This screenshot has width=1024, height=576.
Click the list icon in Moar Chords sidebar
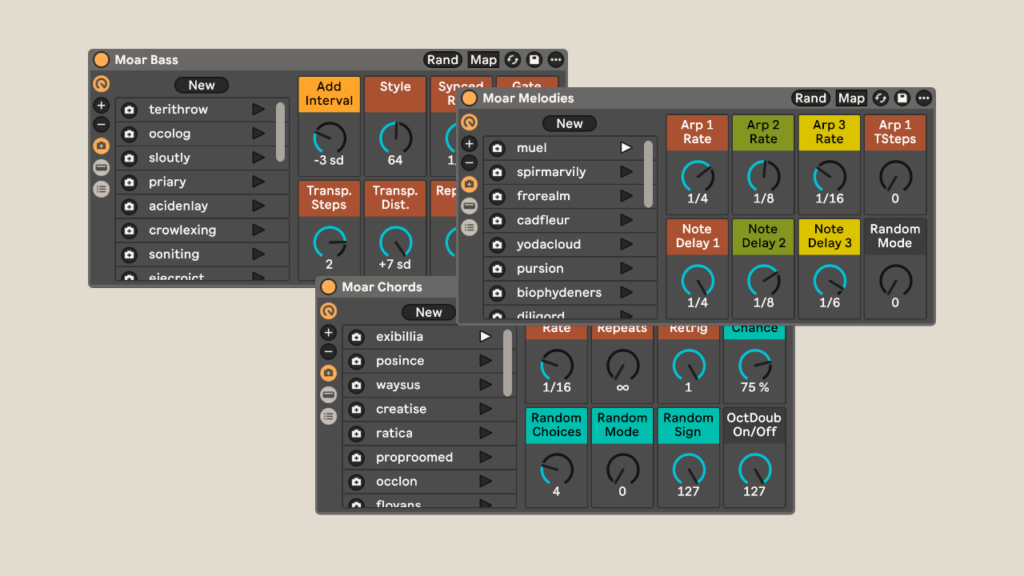328,416
